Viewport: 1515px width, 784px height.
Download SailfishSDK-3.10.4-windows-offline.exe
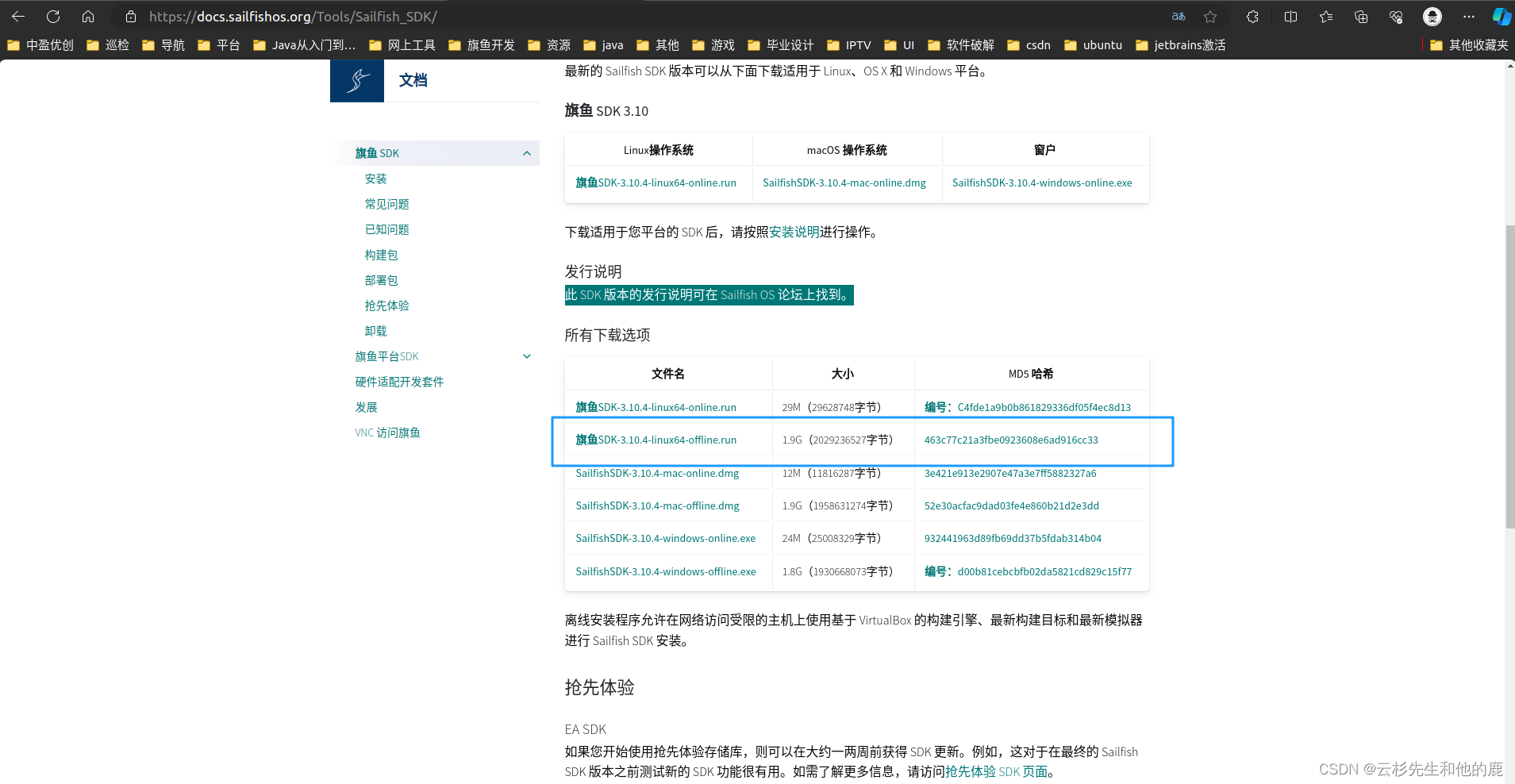coord(666,571)
